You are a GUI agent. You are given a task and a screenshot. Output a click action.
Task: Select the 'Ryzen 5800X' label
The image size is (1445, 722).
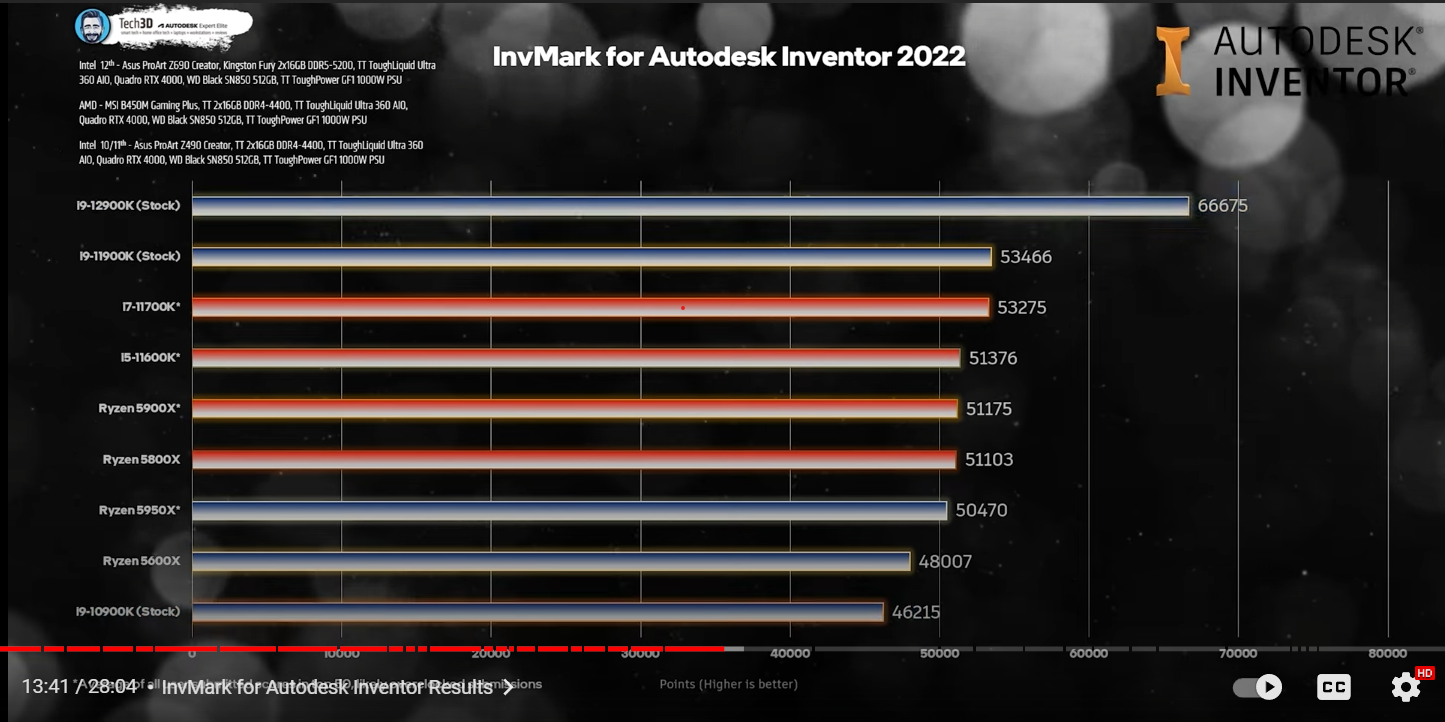pos(141,459)
